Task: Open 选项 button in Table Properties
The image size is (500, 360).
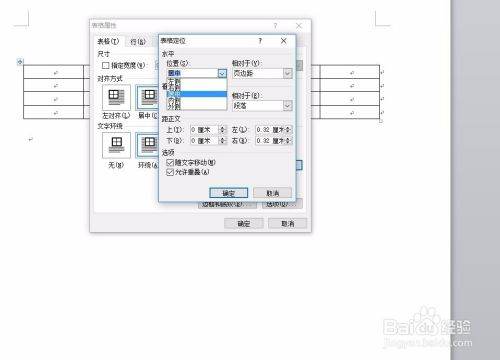Action: [x=282, y=205]
